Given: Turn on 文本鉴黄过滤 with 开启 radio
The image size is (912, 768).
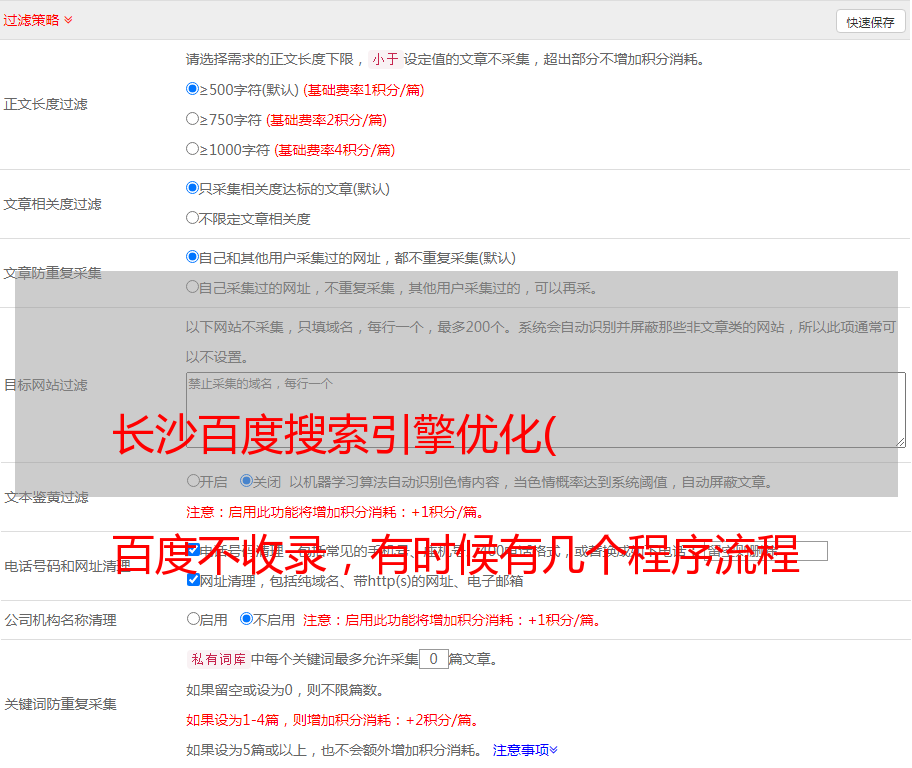Looking at the screenshot, I should tap(194, 481).
